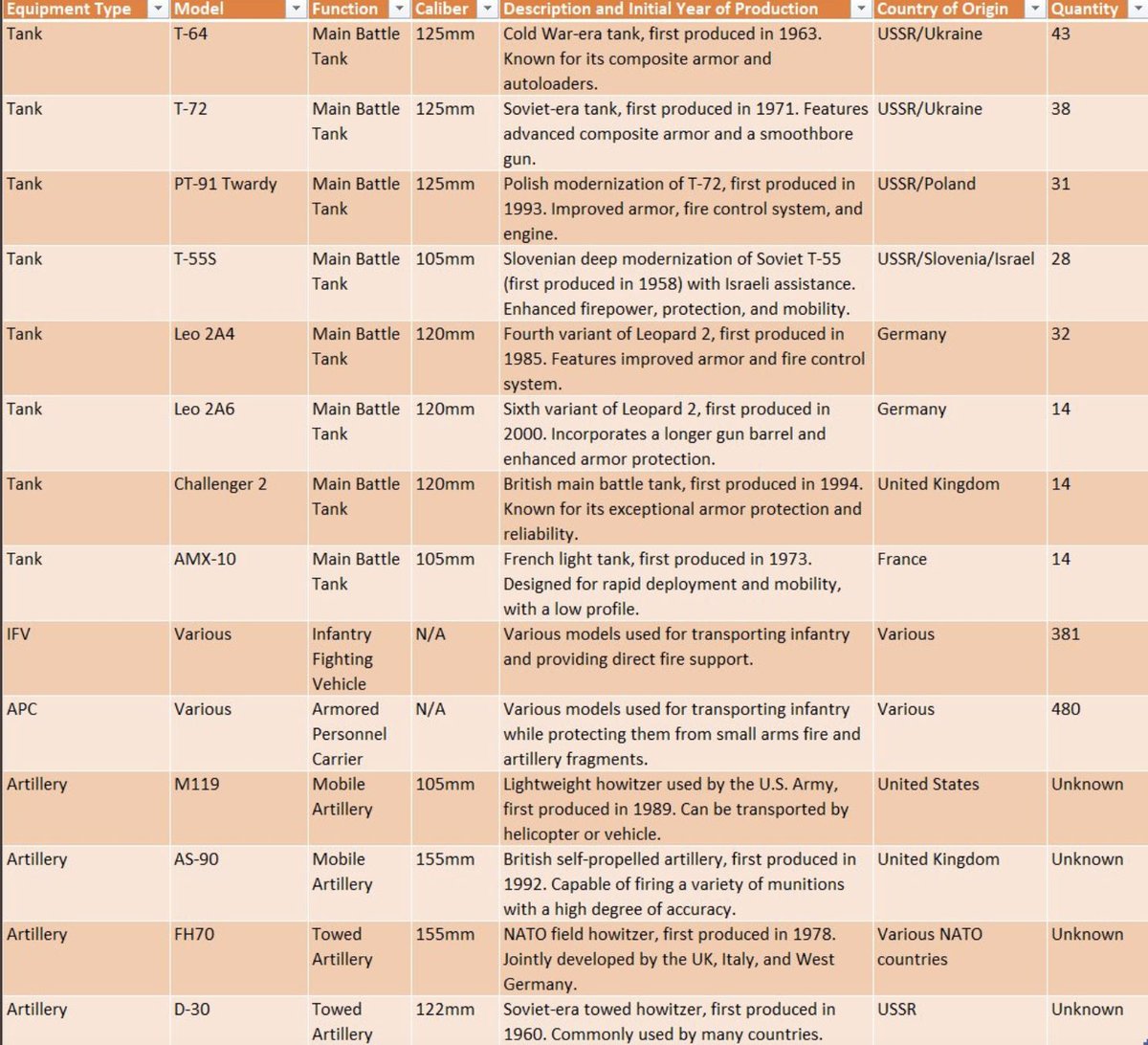Click the quantity 381 cell
Image resolution: width=1148 pixels, height=1045 pixels.
(x=1097, y=658)
